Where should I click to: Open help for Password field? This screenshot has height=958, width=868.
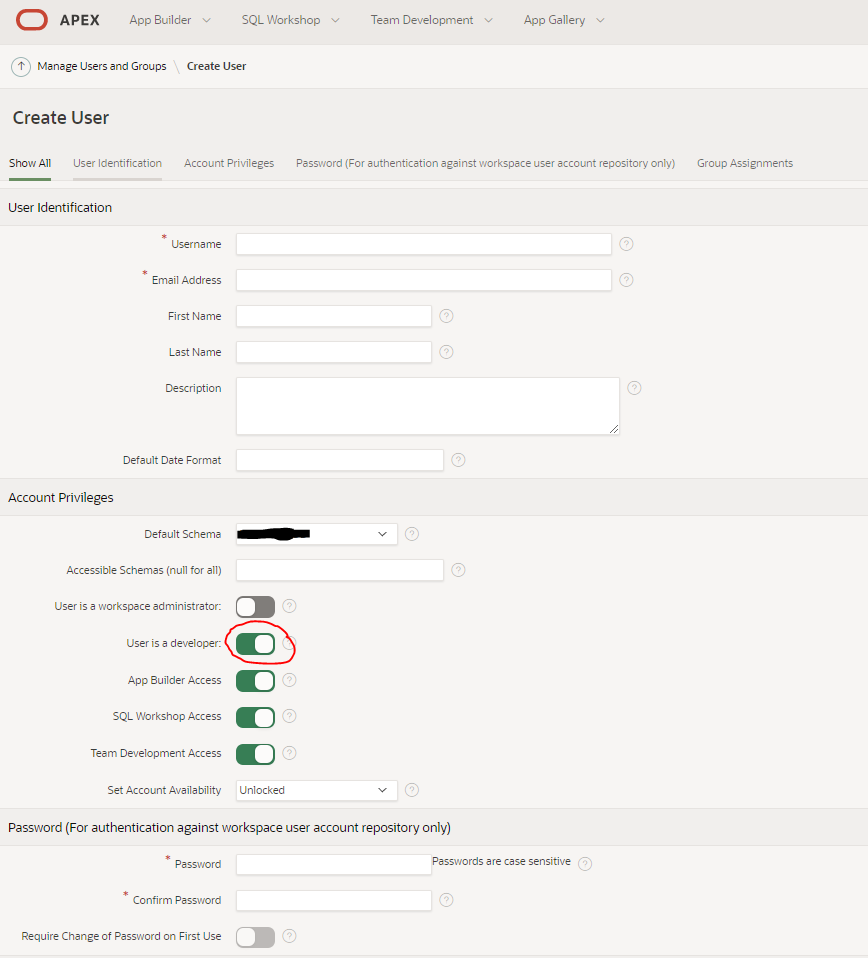tap(585, 863)
